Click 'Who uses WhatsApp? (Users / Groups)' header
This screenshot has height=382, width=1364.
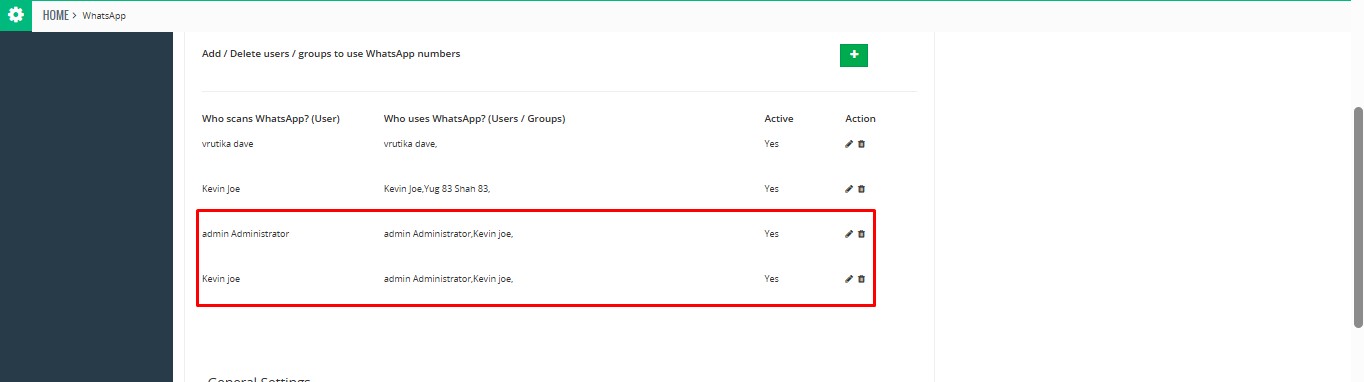[475, 119]
